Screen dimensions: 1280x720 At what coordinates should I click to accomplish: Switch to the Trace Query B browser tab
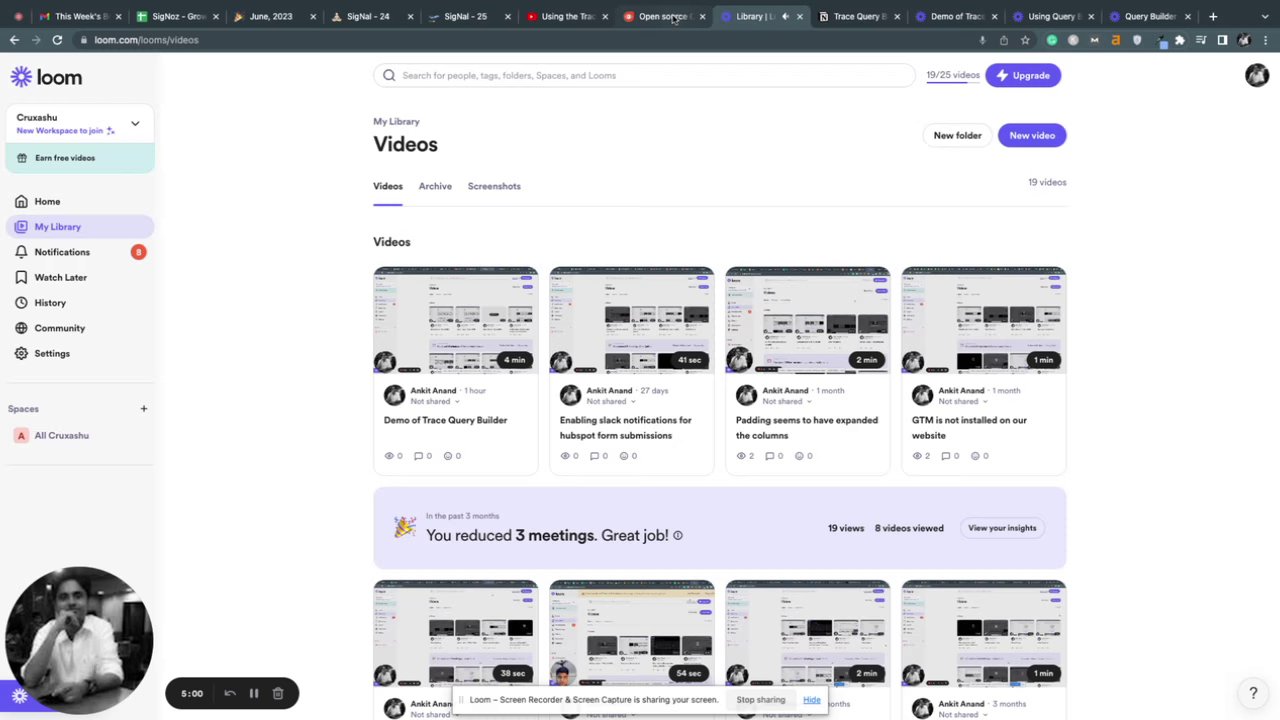click(x=858, y=16)
